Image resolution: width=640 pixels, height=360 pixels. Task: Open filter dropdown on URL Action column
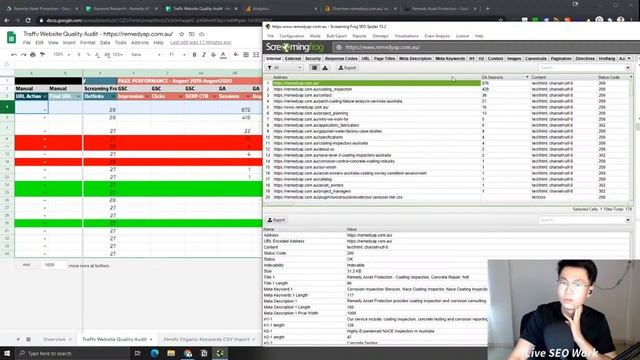tap(44, 96)
